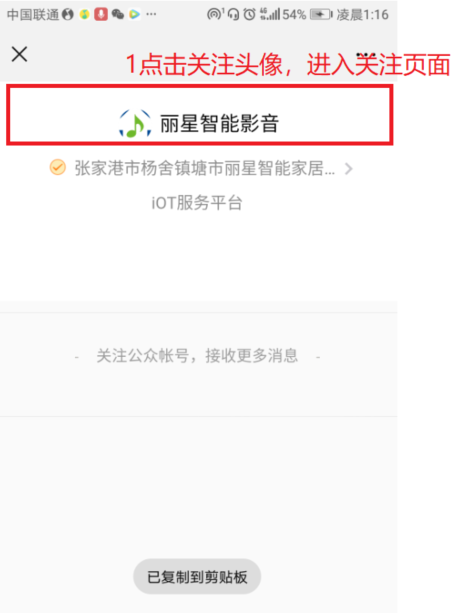Tap 关注公众帐号，接收更多消息 prompt
The width and height of the screenshot is (464, 613).
click(x=197, y=356)
